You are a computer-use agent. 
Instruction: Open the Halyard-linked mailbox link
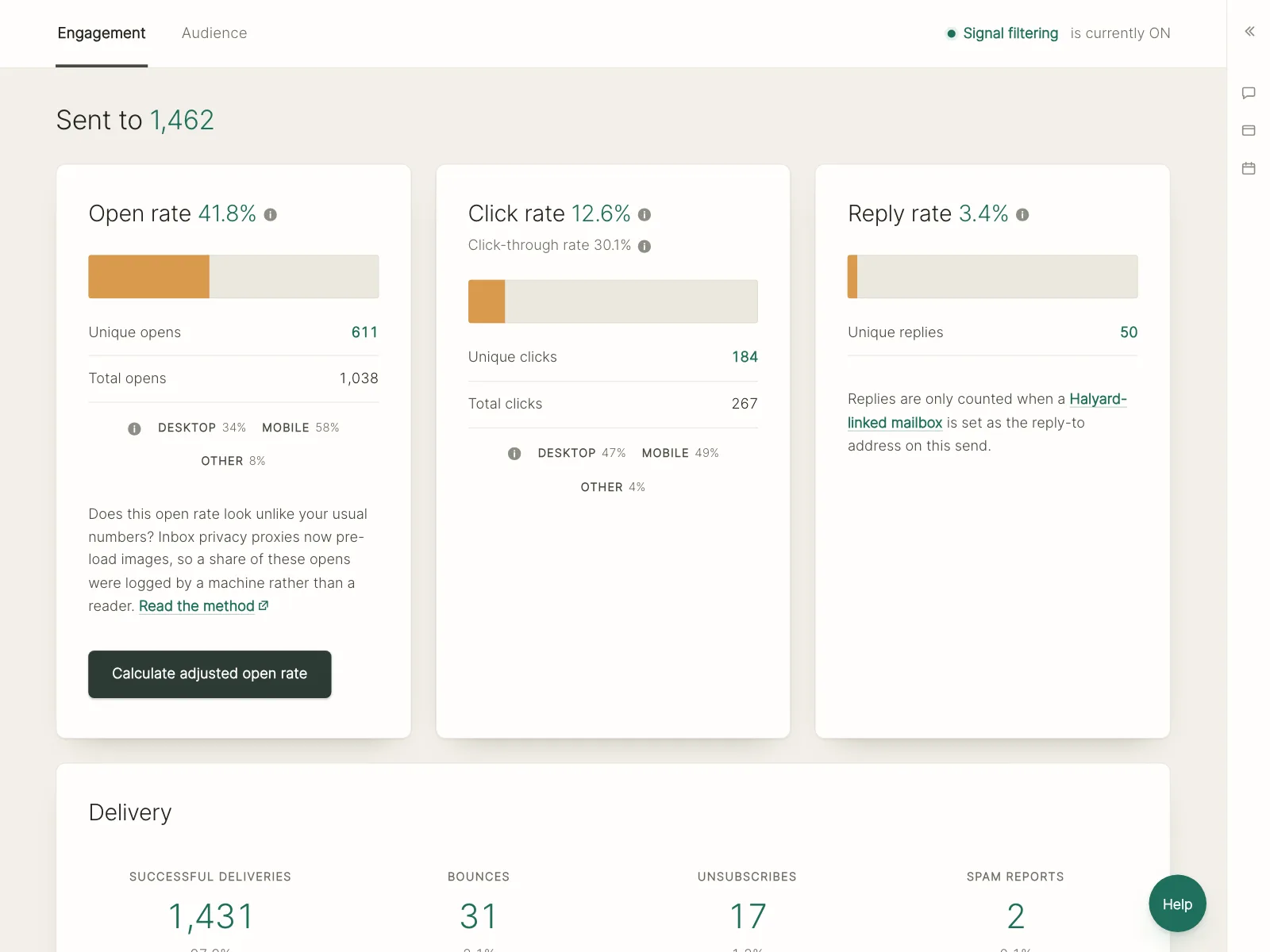pyautogui.click(x=987, y=411)
